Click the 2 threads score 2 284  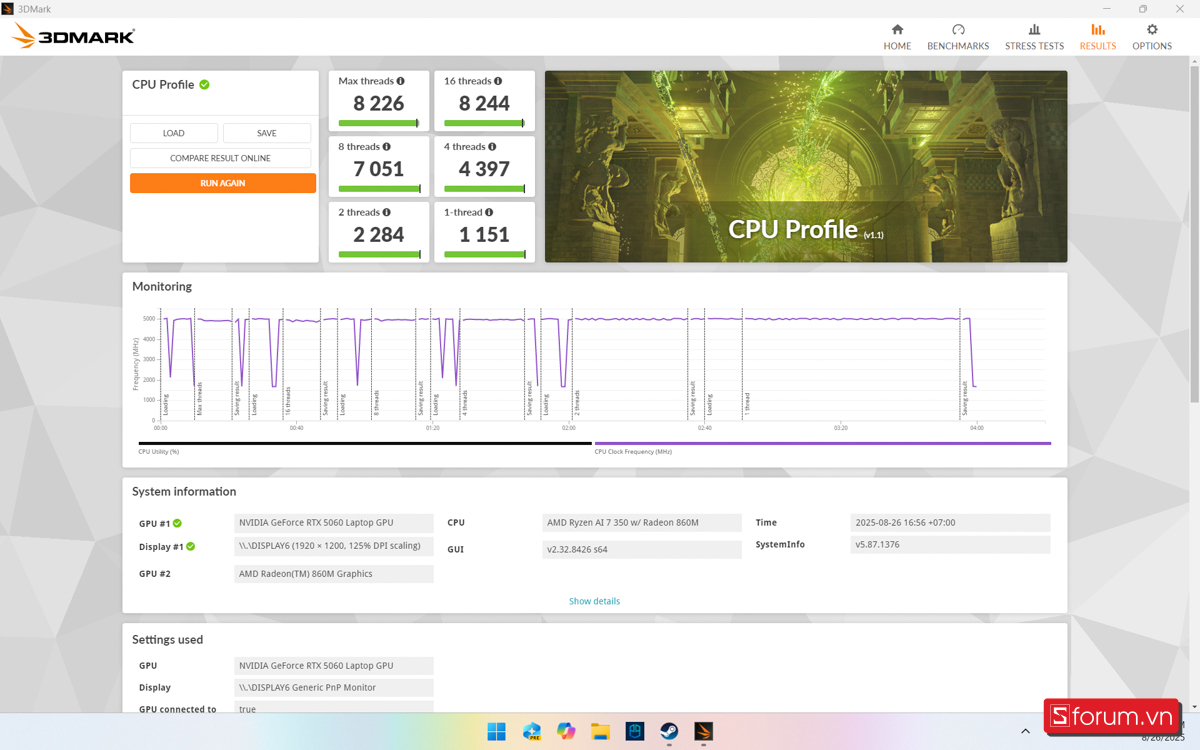tap(379, 234)
